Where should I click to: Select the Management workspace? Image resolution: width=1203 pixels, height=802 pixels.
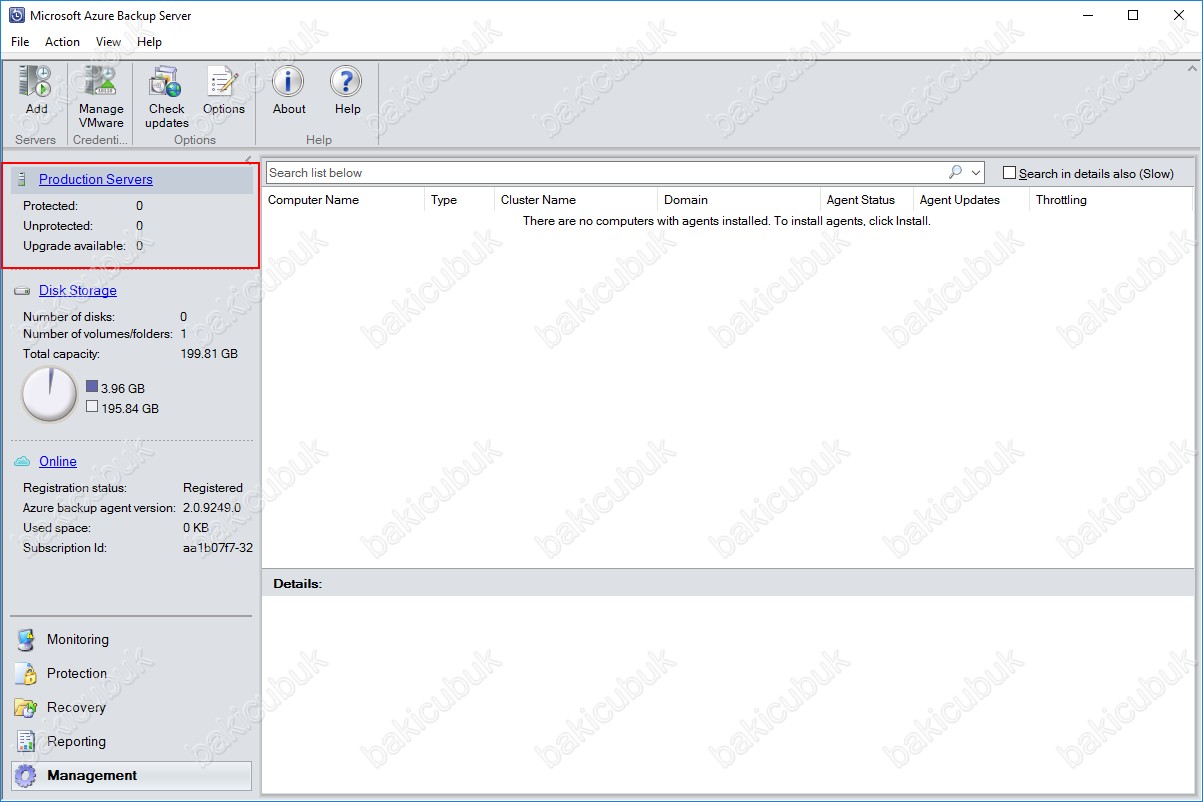click(131, 776)
